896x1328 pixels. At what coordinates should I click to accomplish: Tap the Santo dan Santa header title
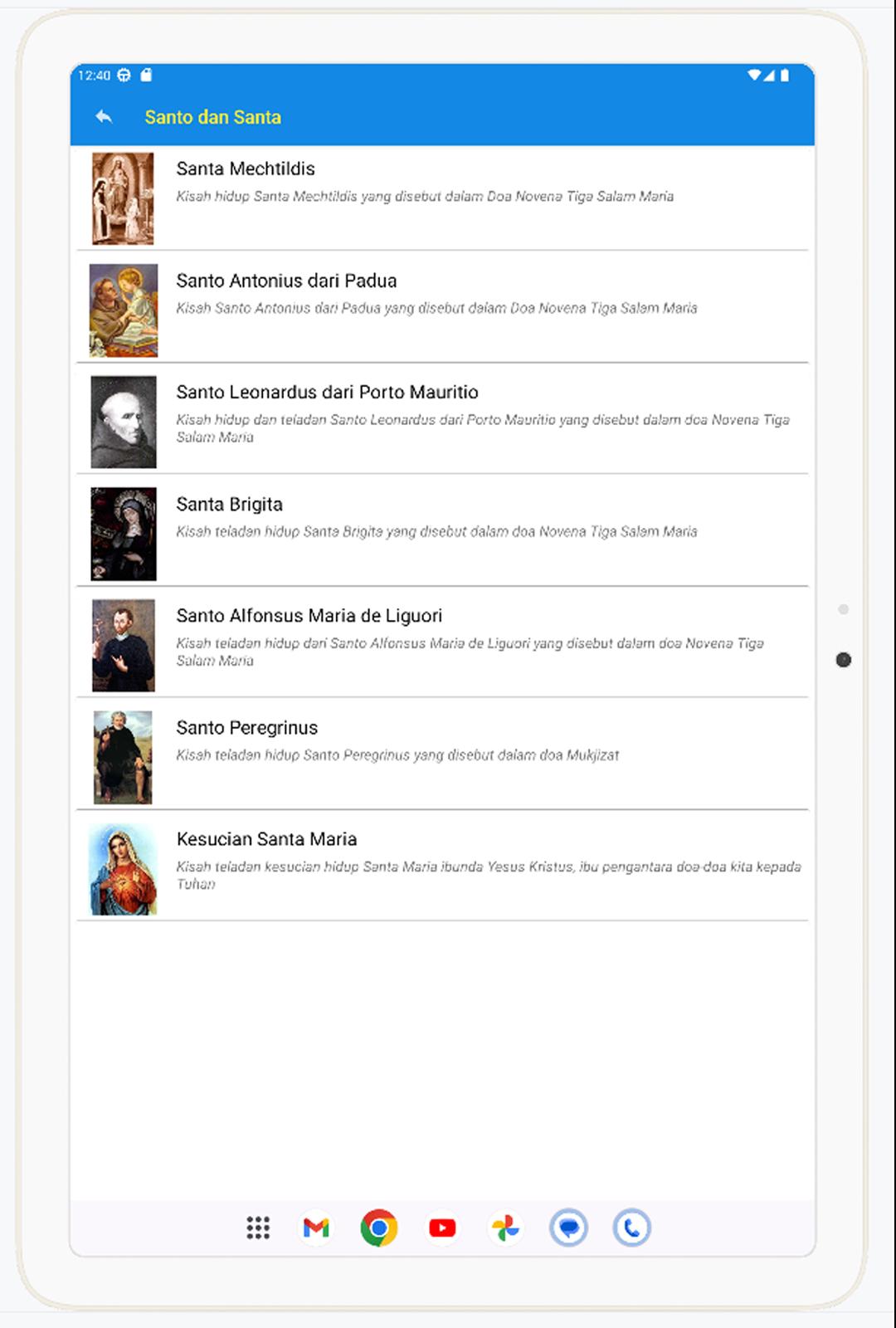click(212, 117)
